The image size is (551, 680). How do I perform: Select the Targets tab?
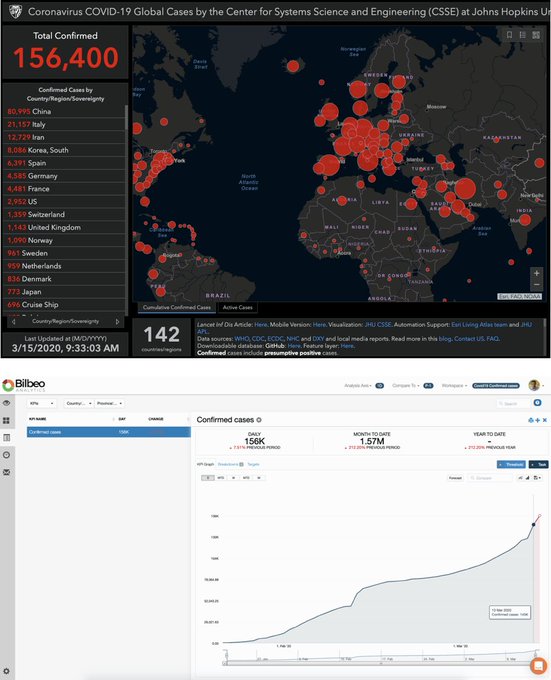253,464
